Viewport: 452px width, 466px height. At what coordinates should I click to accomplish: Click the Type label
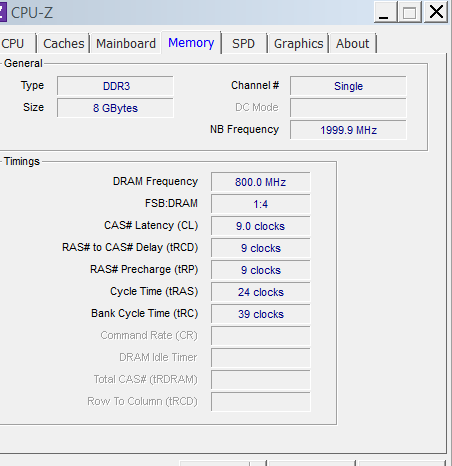32,86
